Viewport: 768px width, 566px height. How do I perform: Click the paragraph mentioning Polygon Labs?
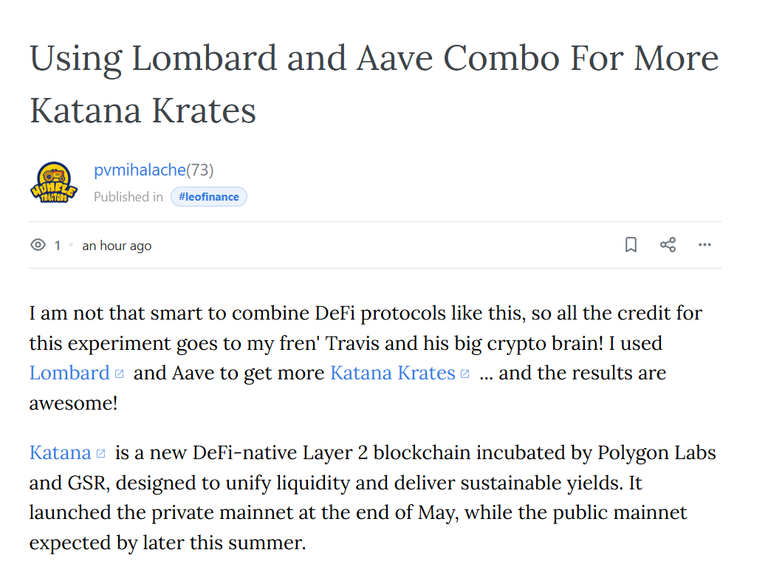point(372,497)
